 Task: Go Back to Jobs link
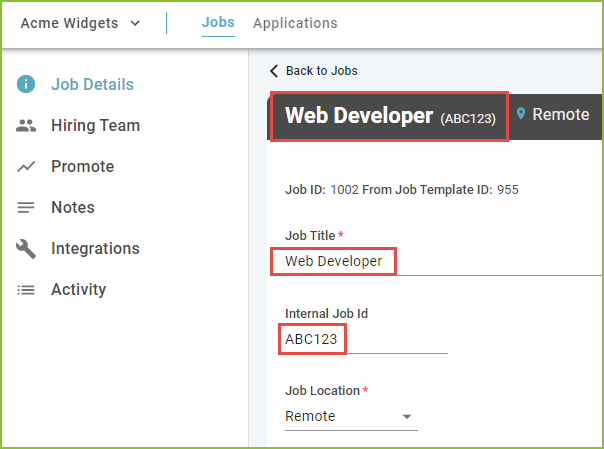(x=322, y=71)
